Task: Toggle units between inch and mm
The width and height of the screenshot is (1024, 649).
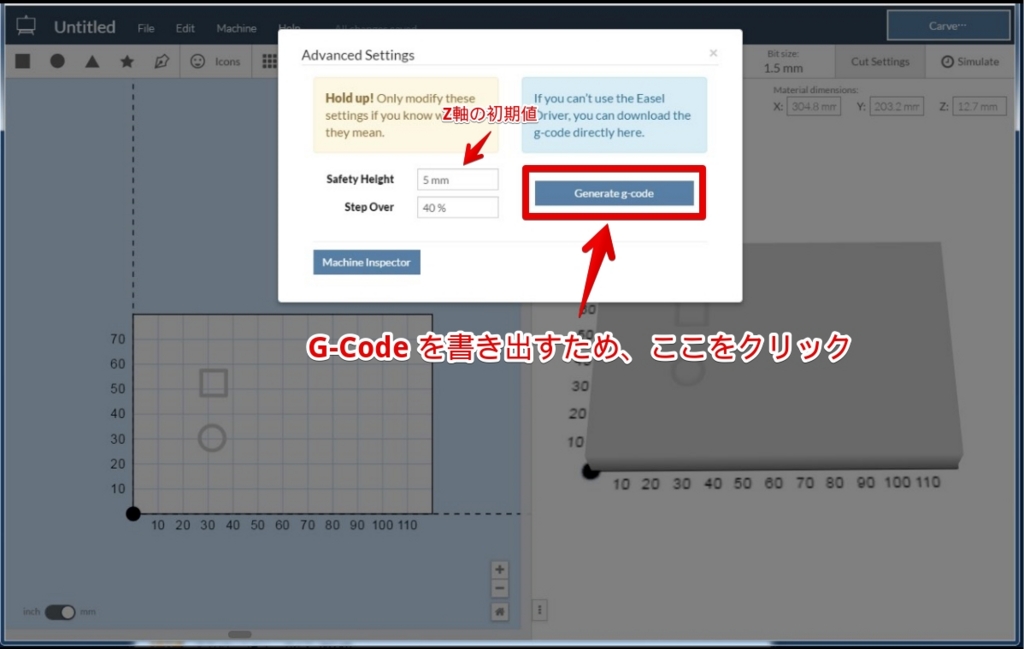Action: tap(60, 612)
